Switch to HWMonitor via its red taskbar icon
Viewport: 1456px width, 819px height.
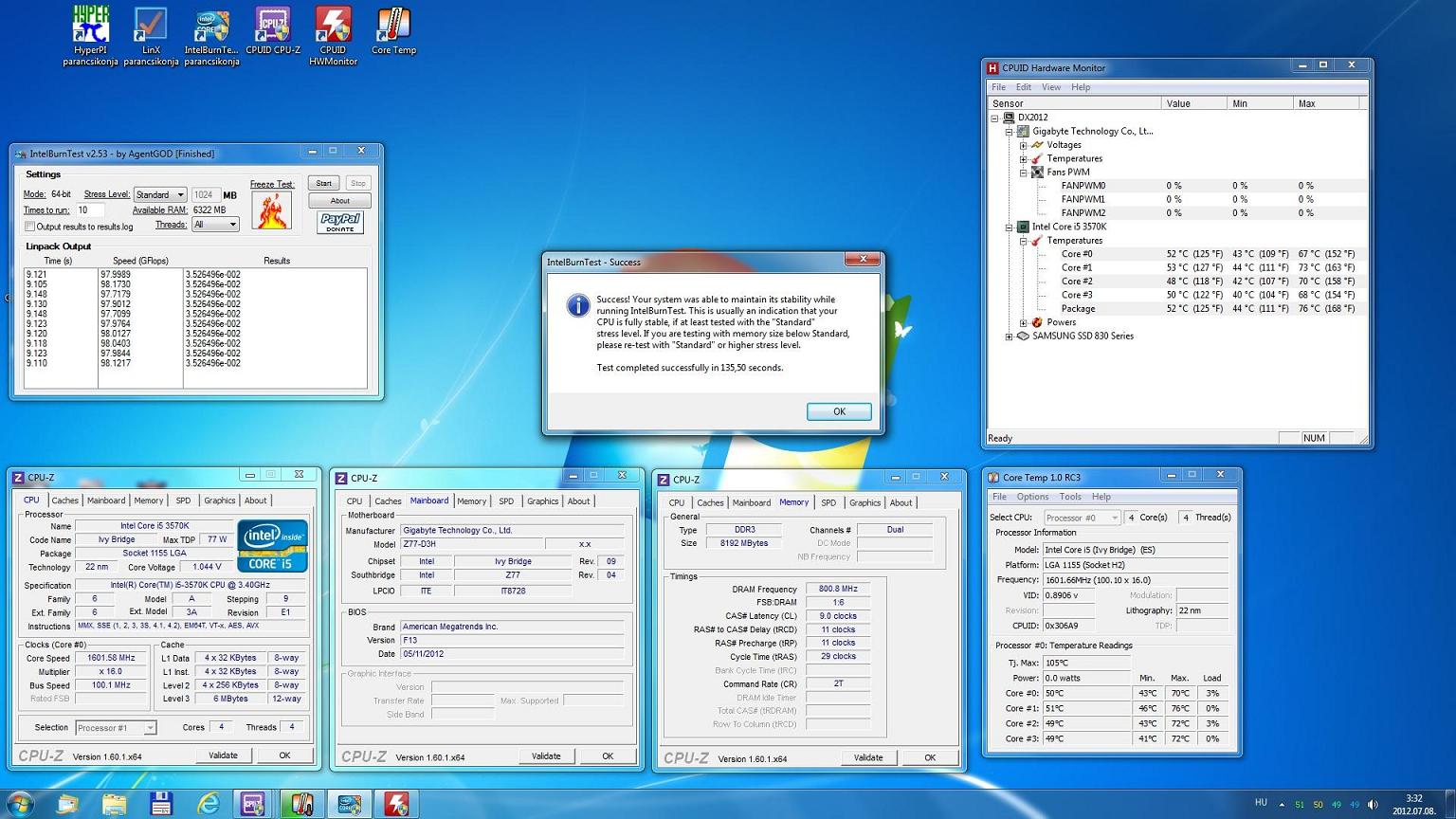[396, 804]
